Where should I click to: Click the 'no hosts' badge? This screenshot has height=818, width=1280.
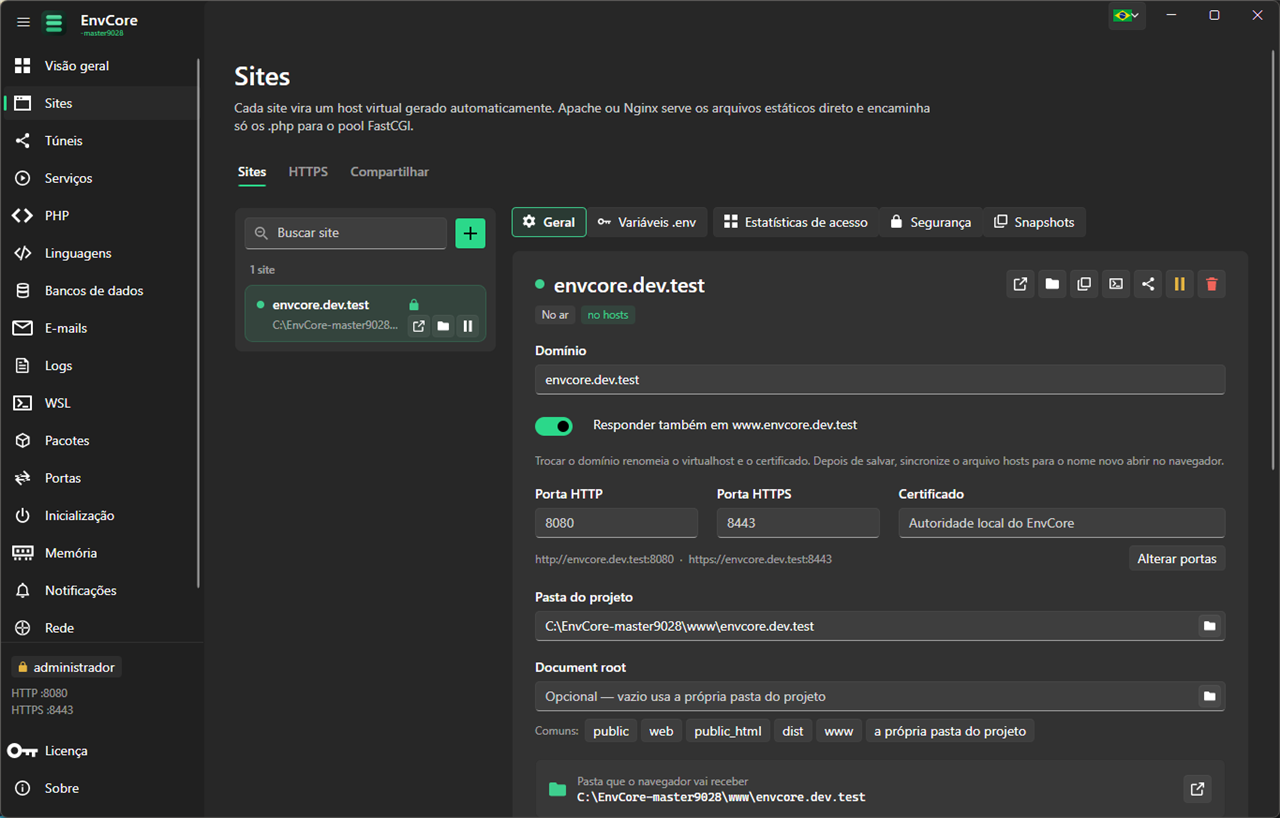click(608, 315)
